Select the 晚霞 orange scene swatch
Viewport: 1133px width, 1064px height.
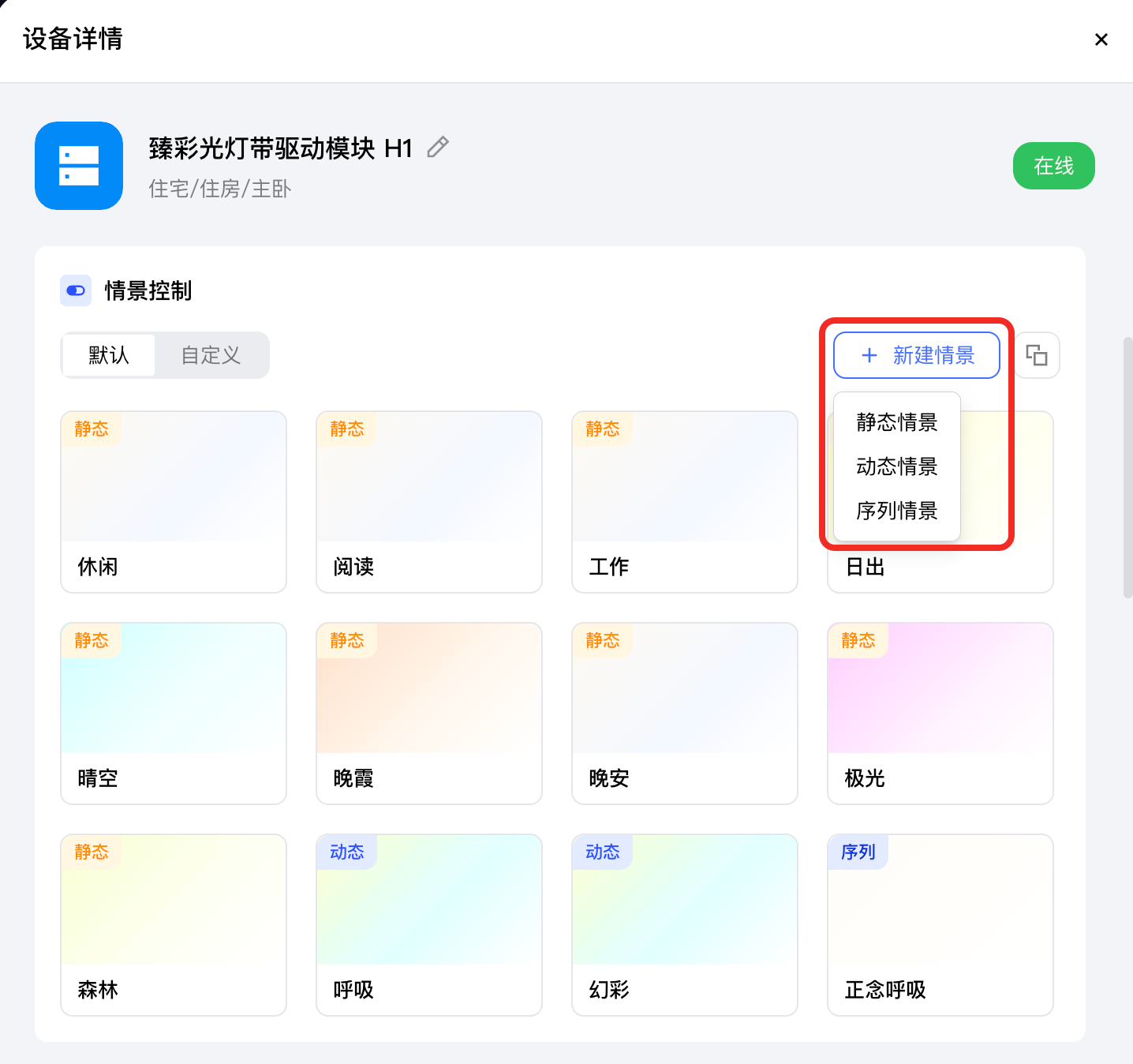(x=429, y=688)
